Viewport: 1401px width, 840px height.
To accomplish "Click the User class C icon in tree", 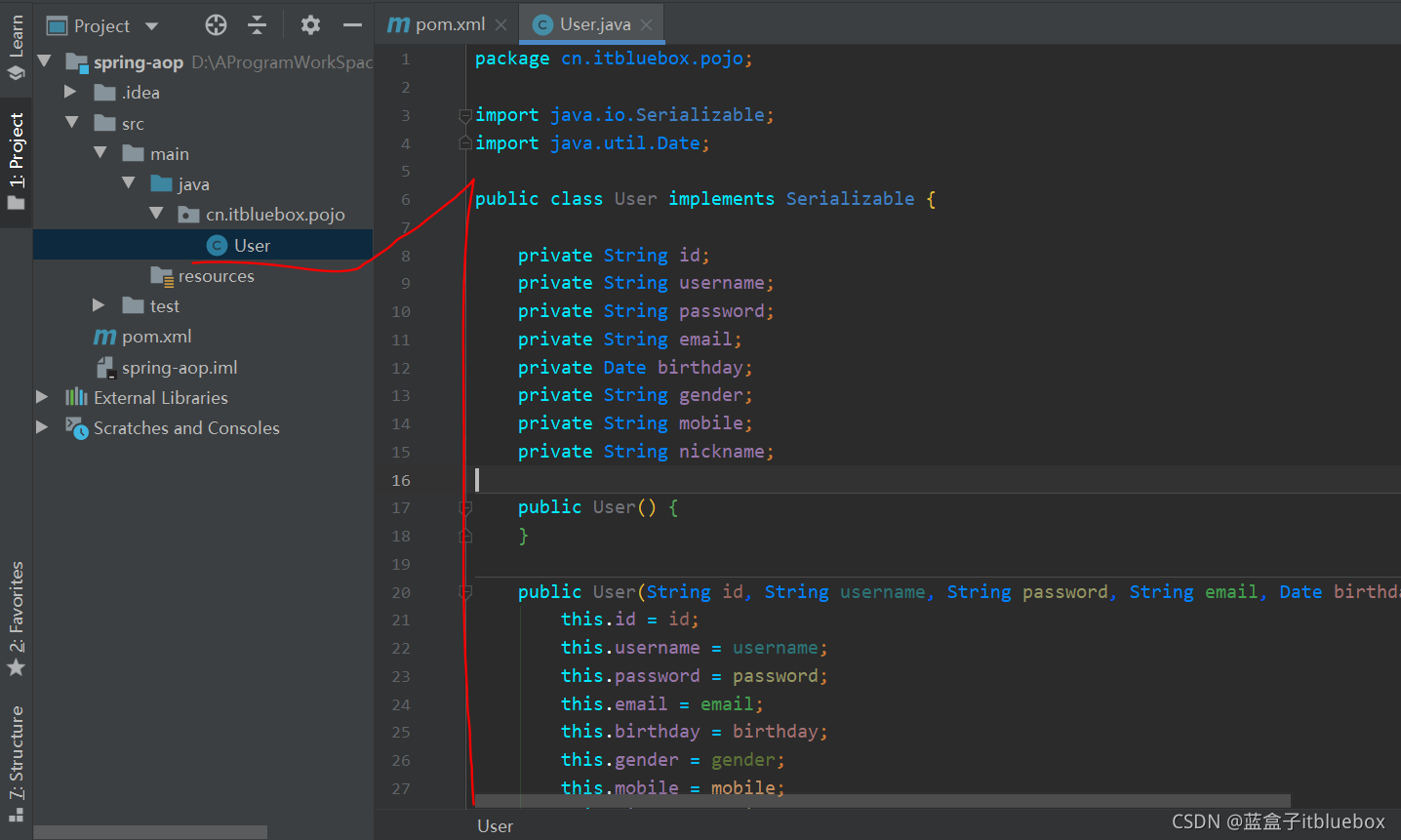I will coord(218,246).
